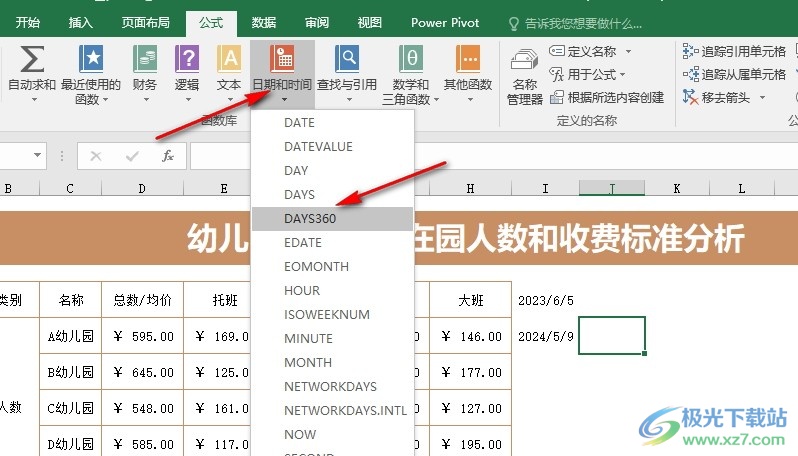Click the Tell Me lightbulb search box
The image size is (798, 456).
click(x=575, y=23)
